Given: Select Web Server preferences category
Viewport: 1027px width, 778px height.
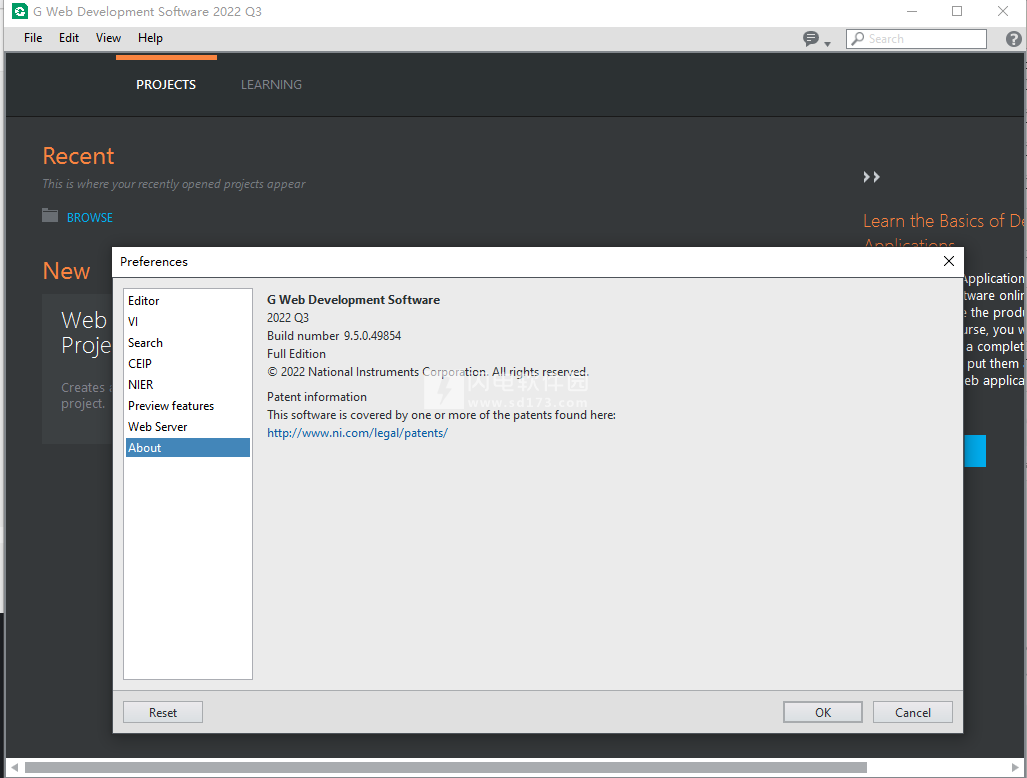Looking at the screenshot, I should pos(158,427).
